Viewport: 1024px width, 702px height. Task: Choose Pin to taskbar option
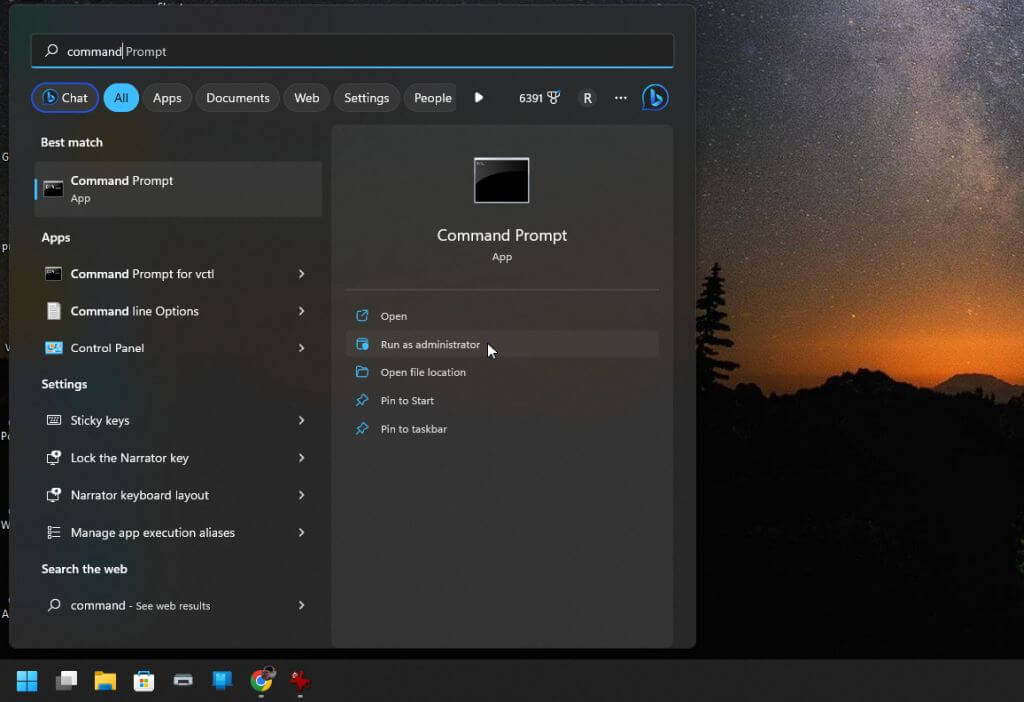click(413, 429)
